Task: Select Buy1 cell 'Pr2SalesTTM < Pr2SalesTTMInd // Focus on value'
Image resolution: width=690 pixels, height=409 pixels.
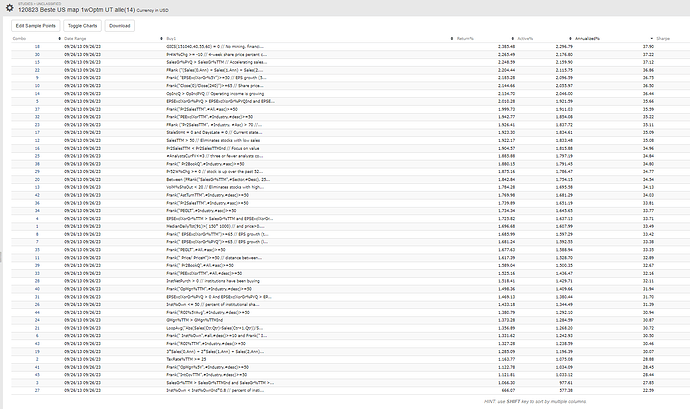Action: click(x=213, y=148)
